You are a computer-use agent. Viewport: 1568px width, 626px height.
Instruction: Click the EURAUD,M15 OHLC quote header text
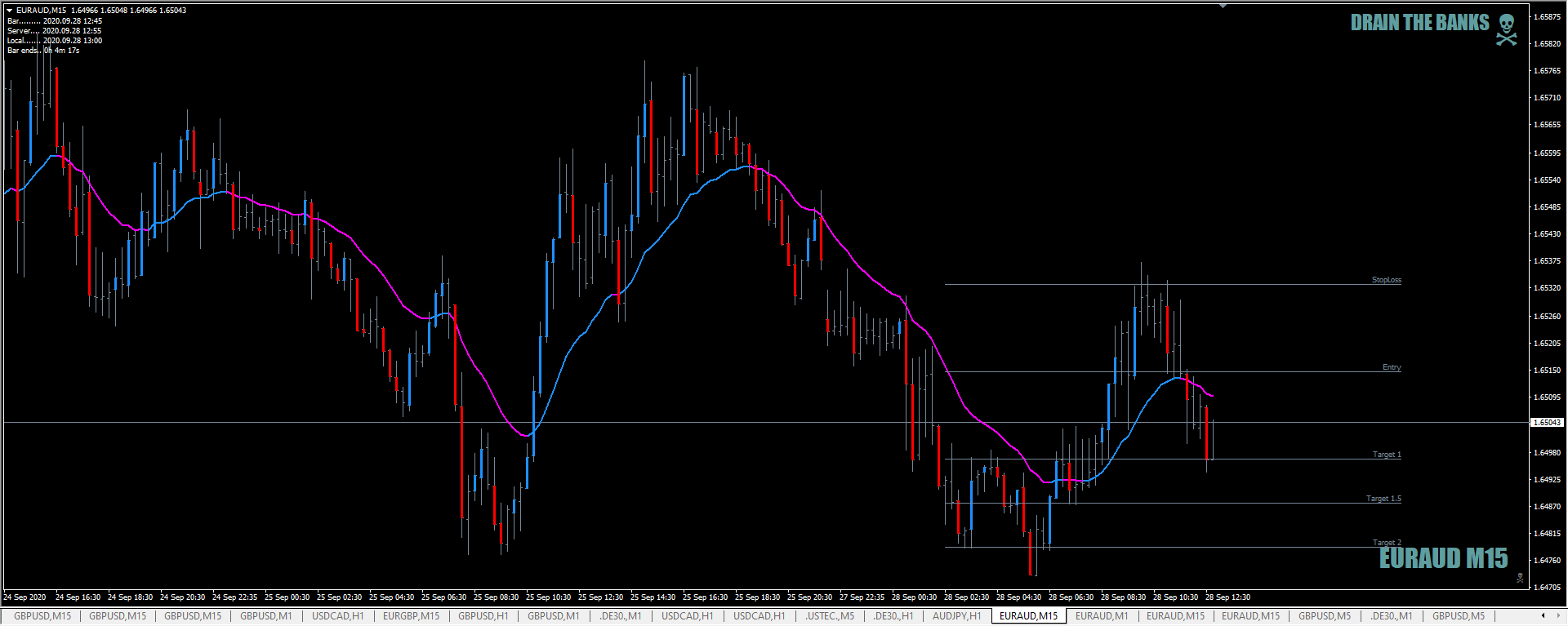pos(101,11)
